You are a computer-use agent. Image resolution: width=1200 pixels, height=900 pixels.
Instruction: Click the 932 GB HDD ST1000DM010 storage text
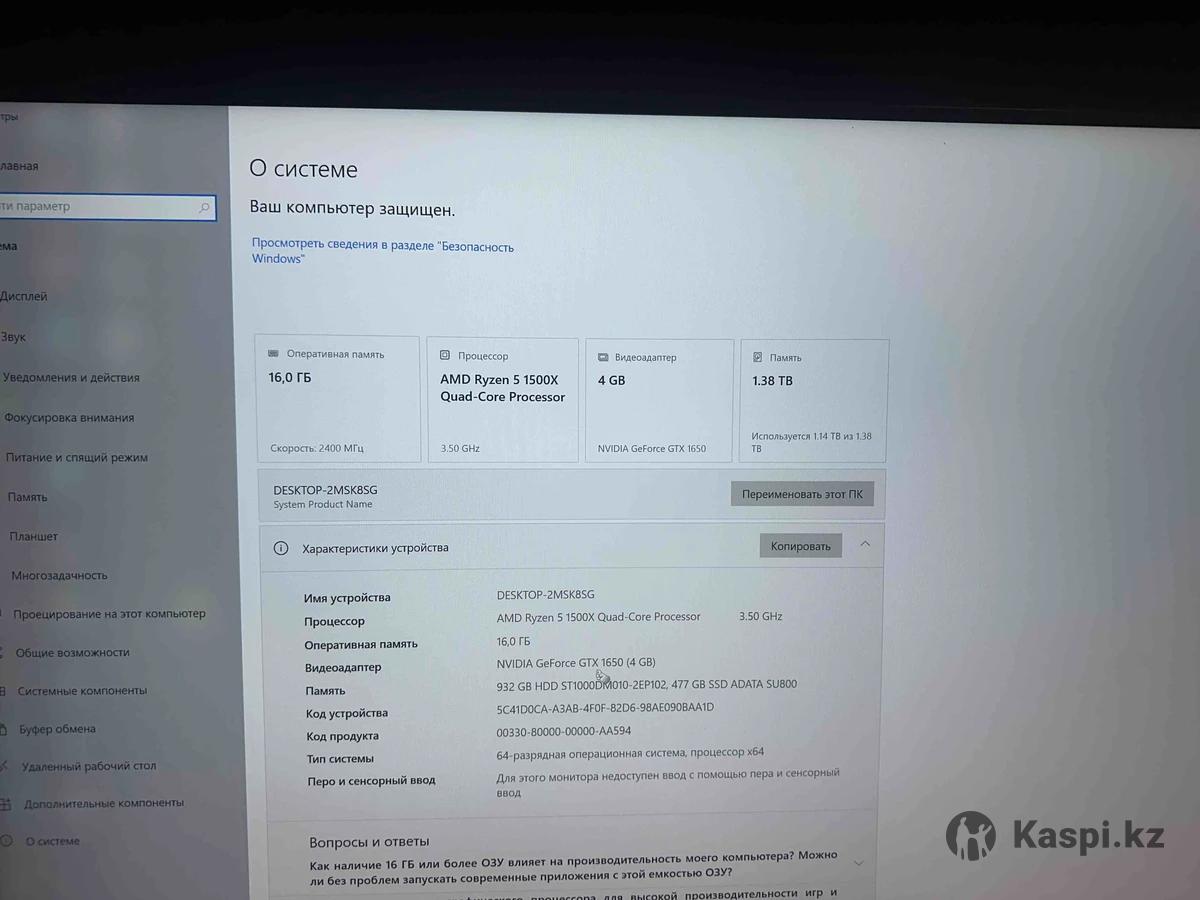(x=647, y=684)
